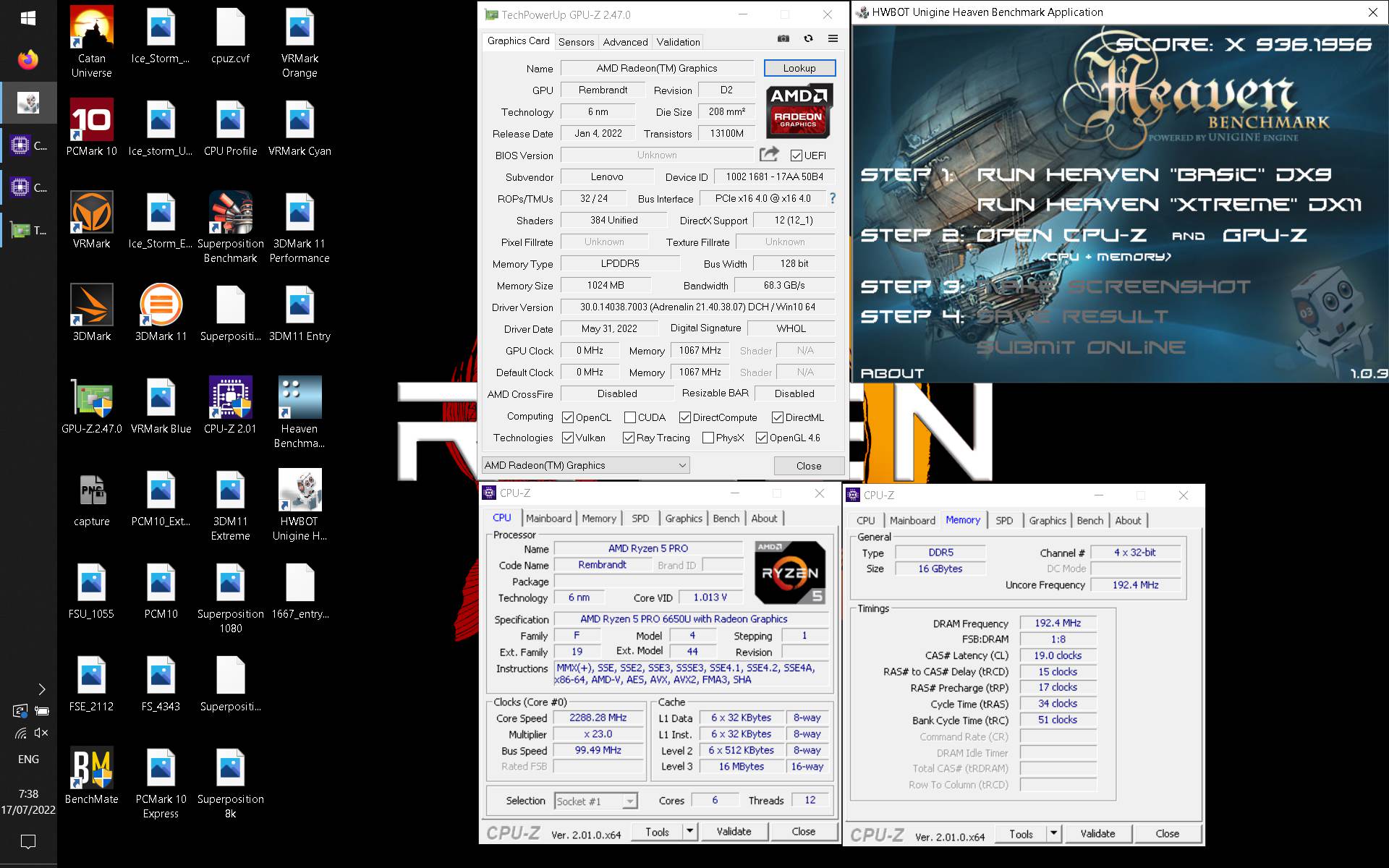Click the GPU-Z Close button
The height and width of the screenshot is (868, 1389).
pyautogui.click(x=809, y=466)
